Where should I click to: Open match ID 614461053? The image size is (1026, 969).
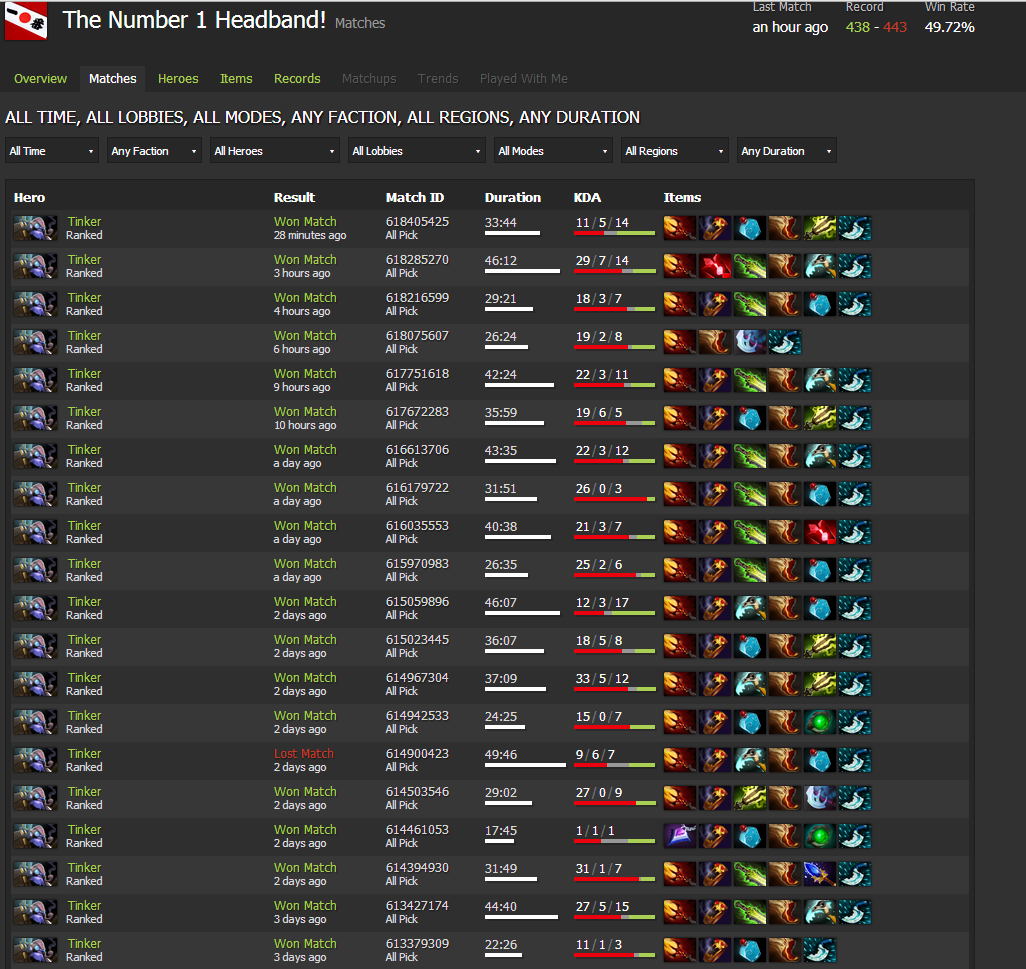417,830
